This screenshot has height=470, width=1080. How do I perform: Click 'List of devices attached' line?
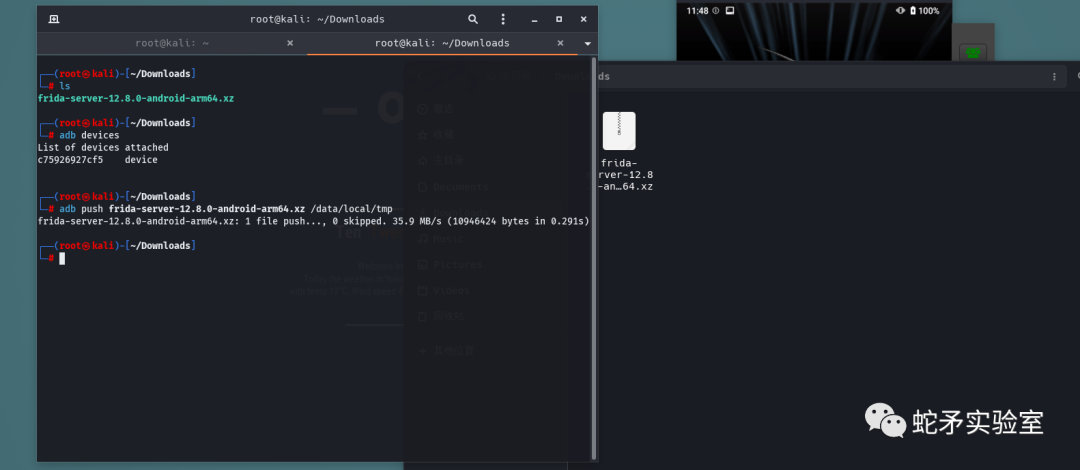(x=103, y=147)
